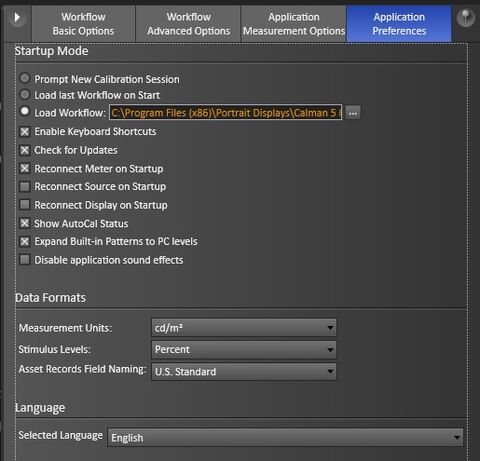Click the Stimulus Levels label
Image resolution: width=480 pixels, height=461 pixels.
(x=55, y=349)
